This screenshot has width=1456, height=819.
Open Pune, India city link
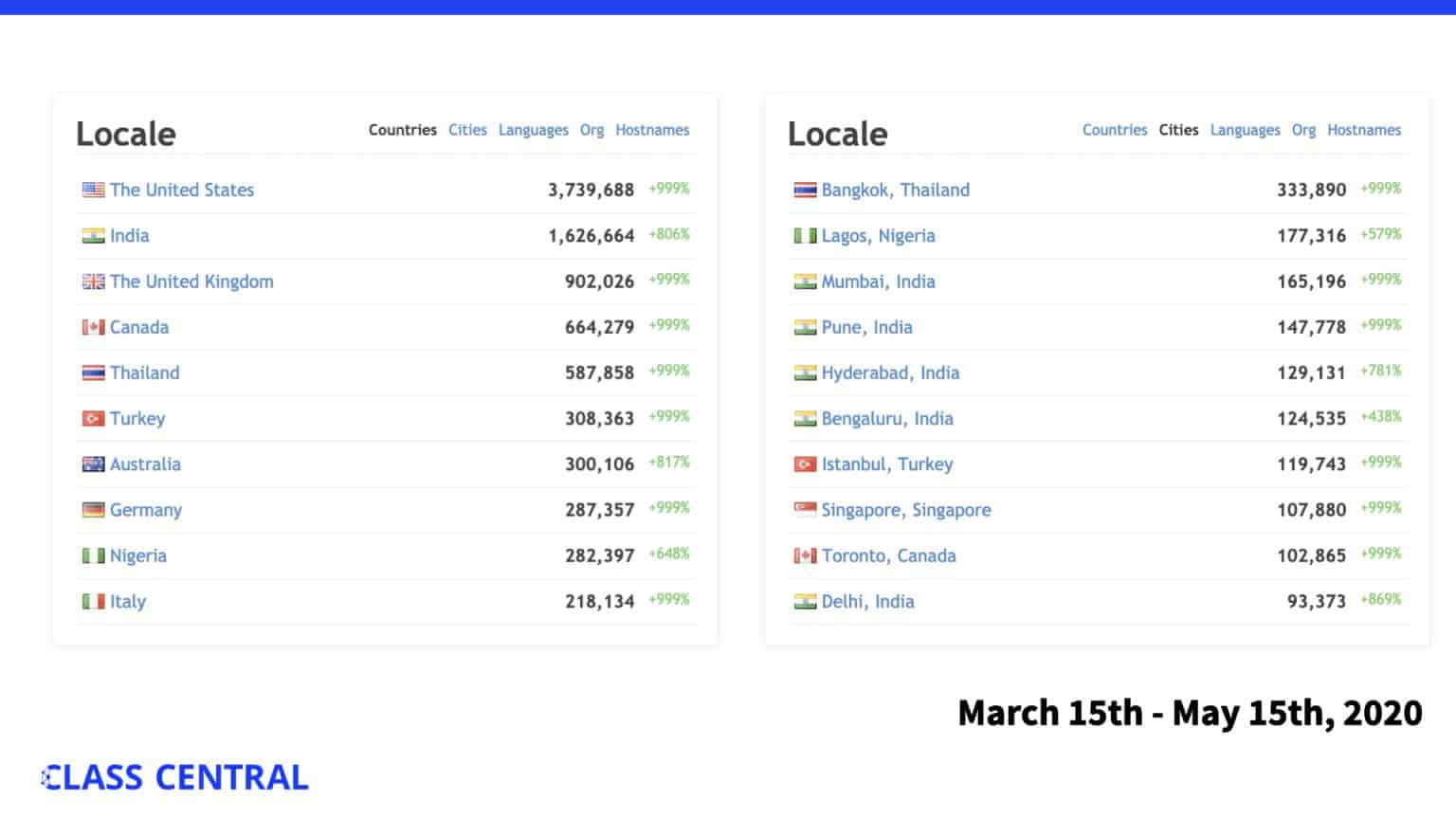tap(867, 328)
